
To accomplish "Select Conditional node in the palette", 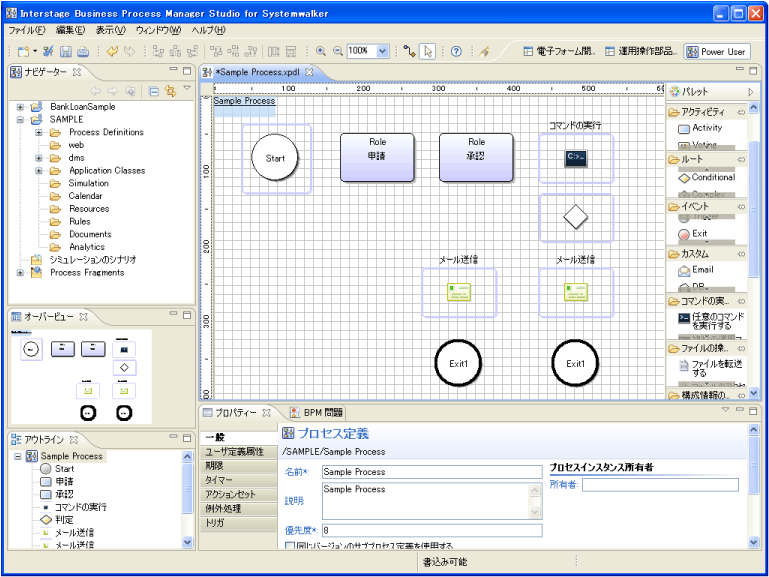I will [706, 177].
